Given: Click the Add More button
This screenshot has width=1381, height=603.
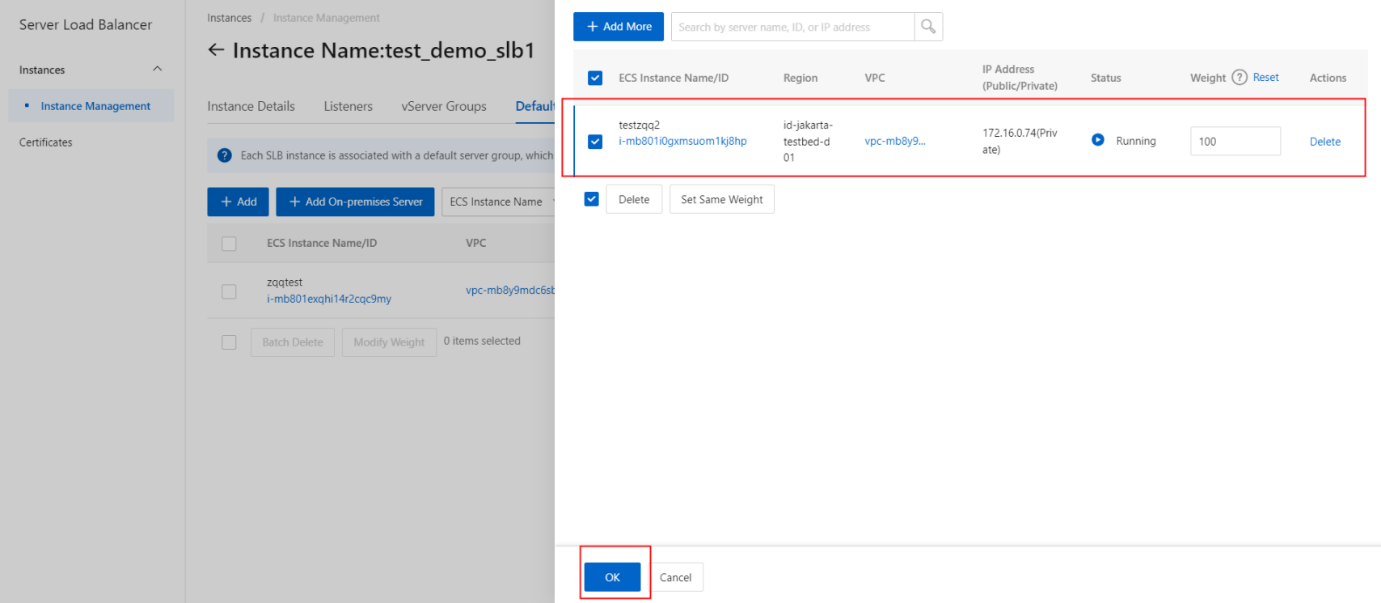Looking at the screenshot, I should click(x=618, y=27).
